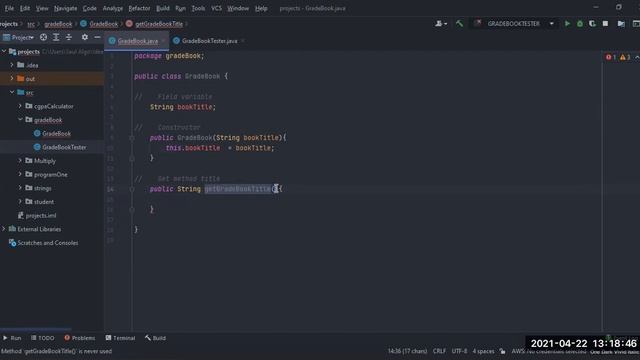Viewport: 640px width, 360px height.
Task: Click the yellow warning indicator in editor
Action: tap(625, 57)
